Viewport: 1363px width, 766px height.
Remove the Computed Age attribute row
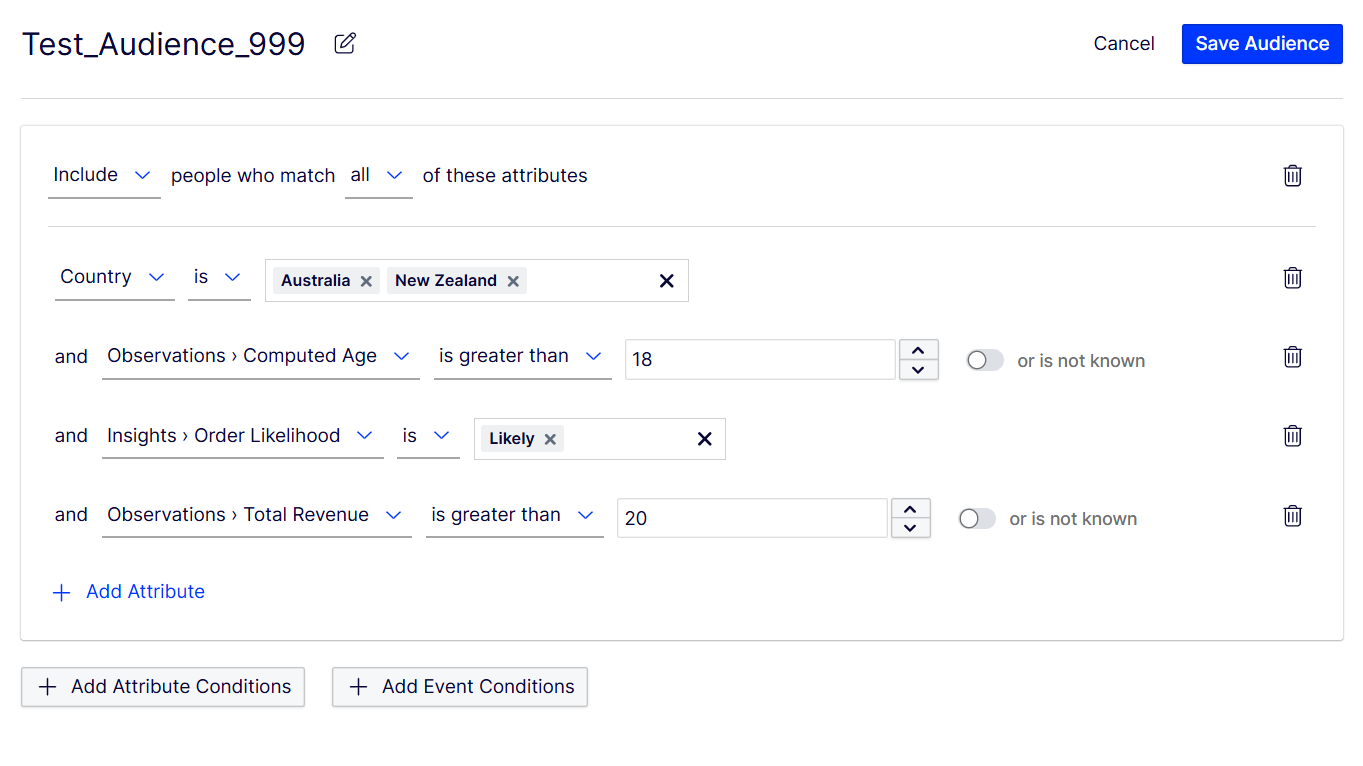1292,356
